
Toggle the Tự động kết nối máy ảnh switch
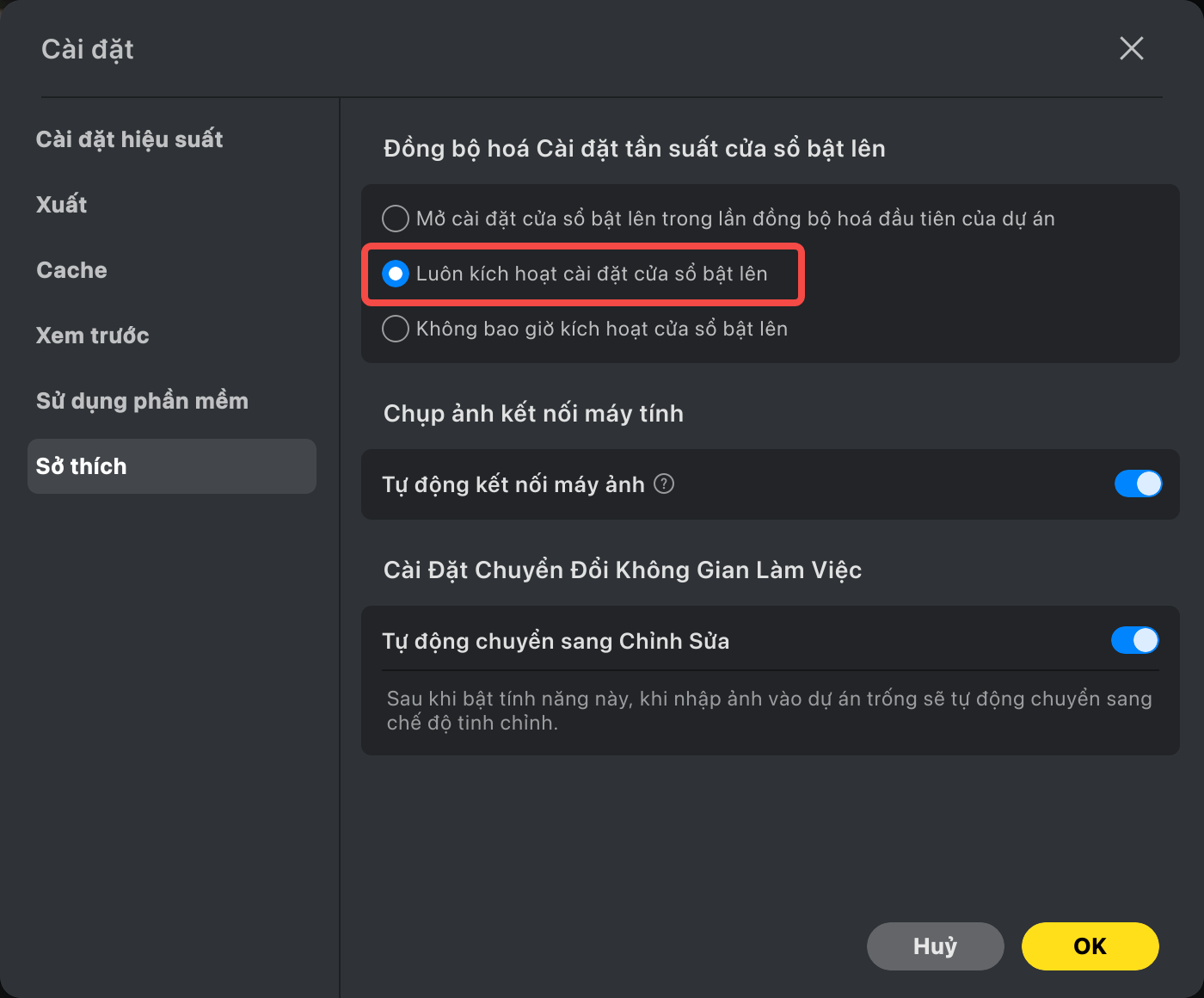(x=1138, y=484)
